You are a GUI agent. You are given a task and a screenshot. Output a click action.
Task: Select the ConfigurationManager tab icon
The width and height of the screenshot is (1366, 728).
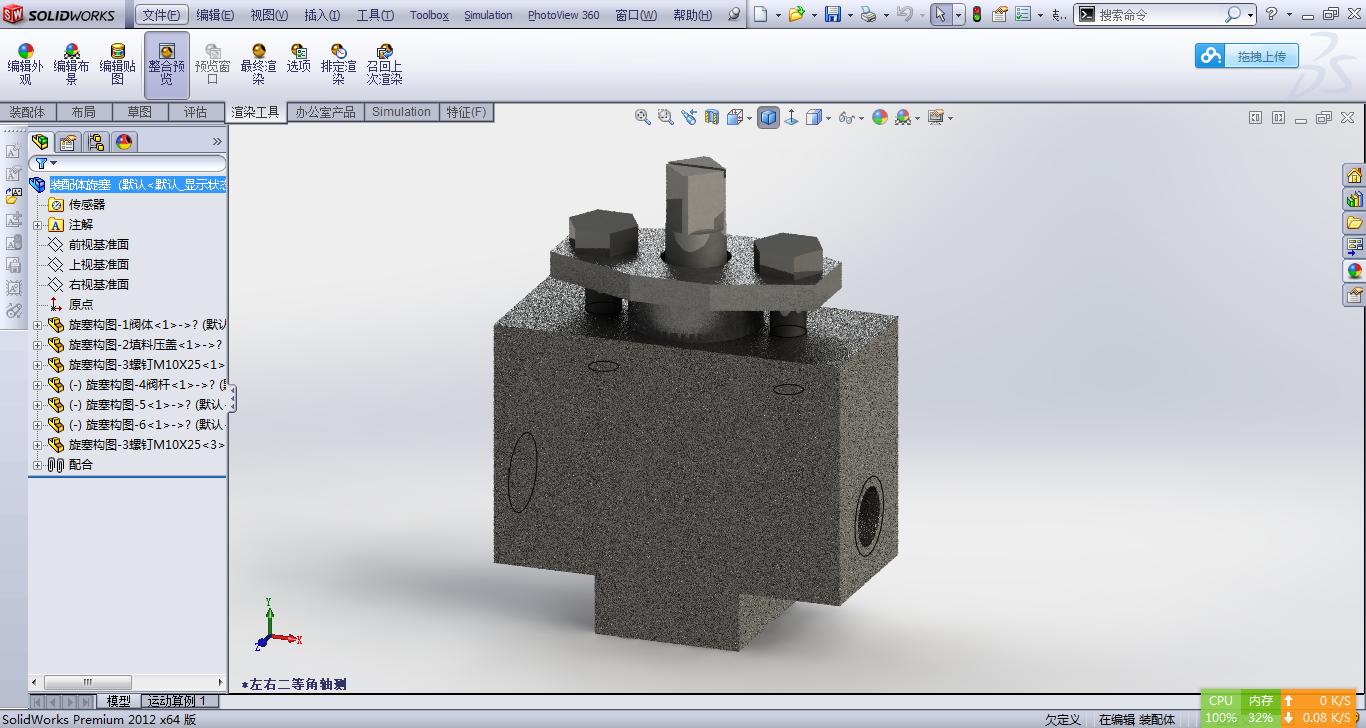pos(96,142)
